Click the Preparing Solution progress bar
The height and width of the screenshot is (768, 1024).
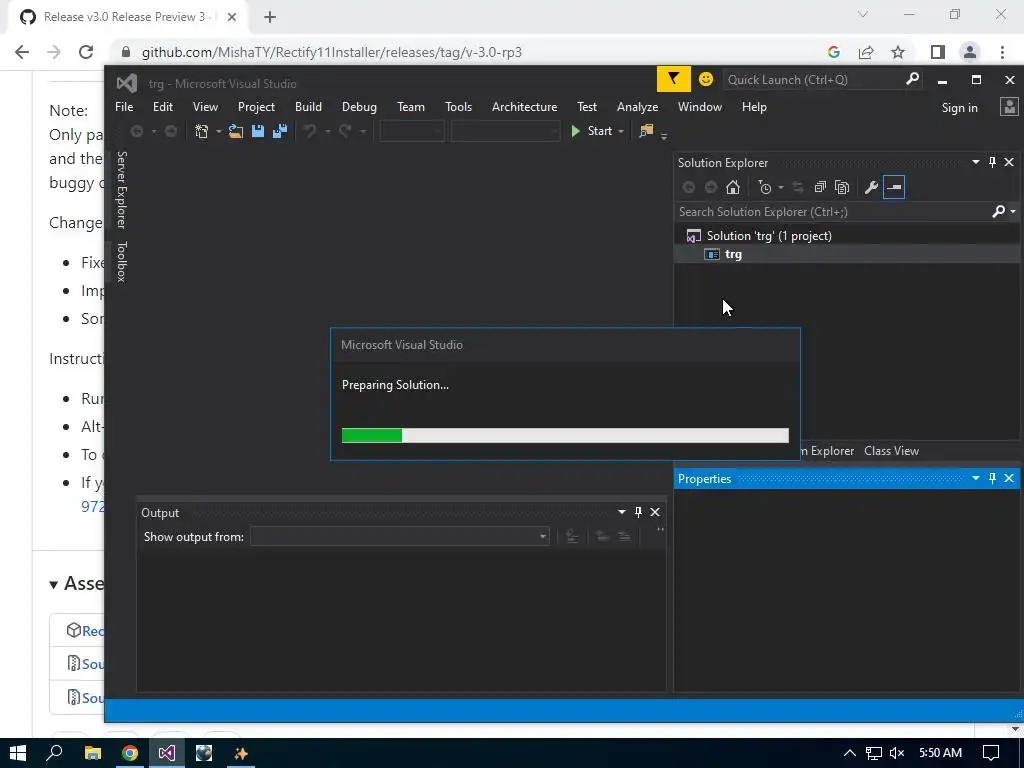coord(565,436)
